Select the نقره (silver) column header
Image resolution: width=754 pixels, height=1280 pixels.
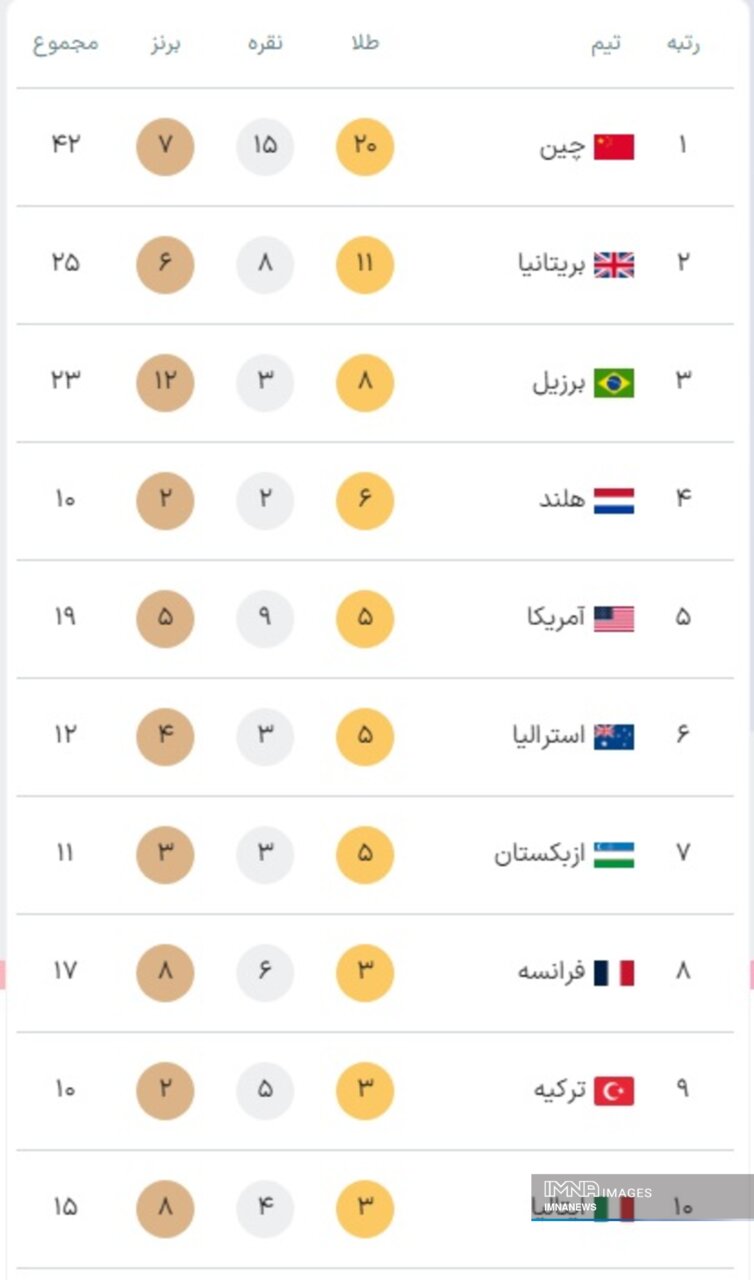pyautogui.click(x=265, y=43)
